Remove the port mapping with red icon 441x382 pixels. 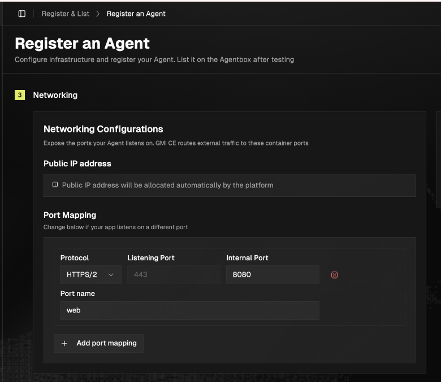(334, 275)
